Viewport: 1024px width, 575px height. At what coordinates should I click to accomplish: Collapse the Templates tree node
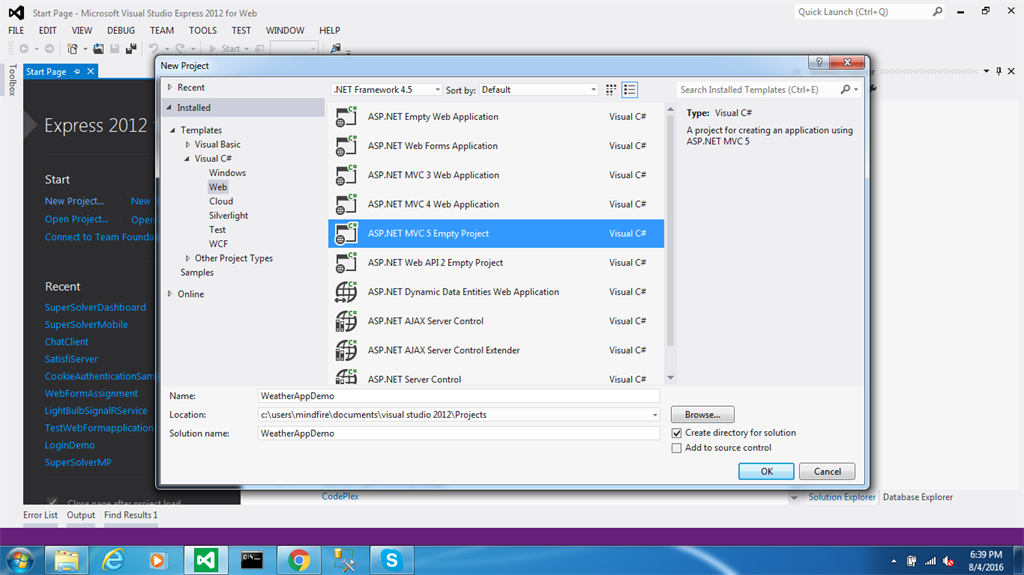coord(173,130)
